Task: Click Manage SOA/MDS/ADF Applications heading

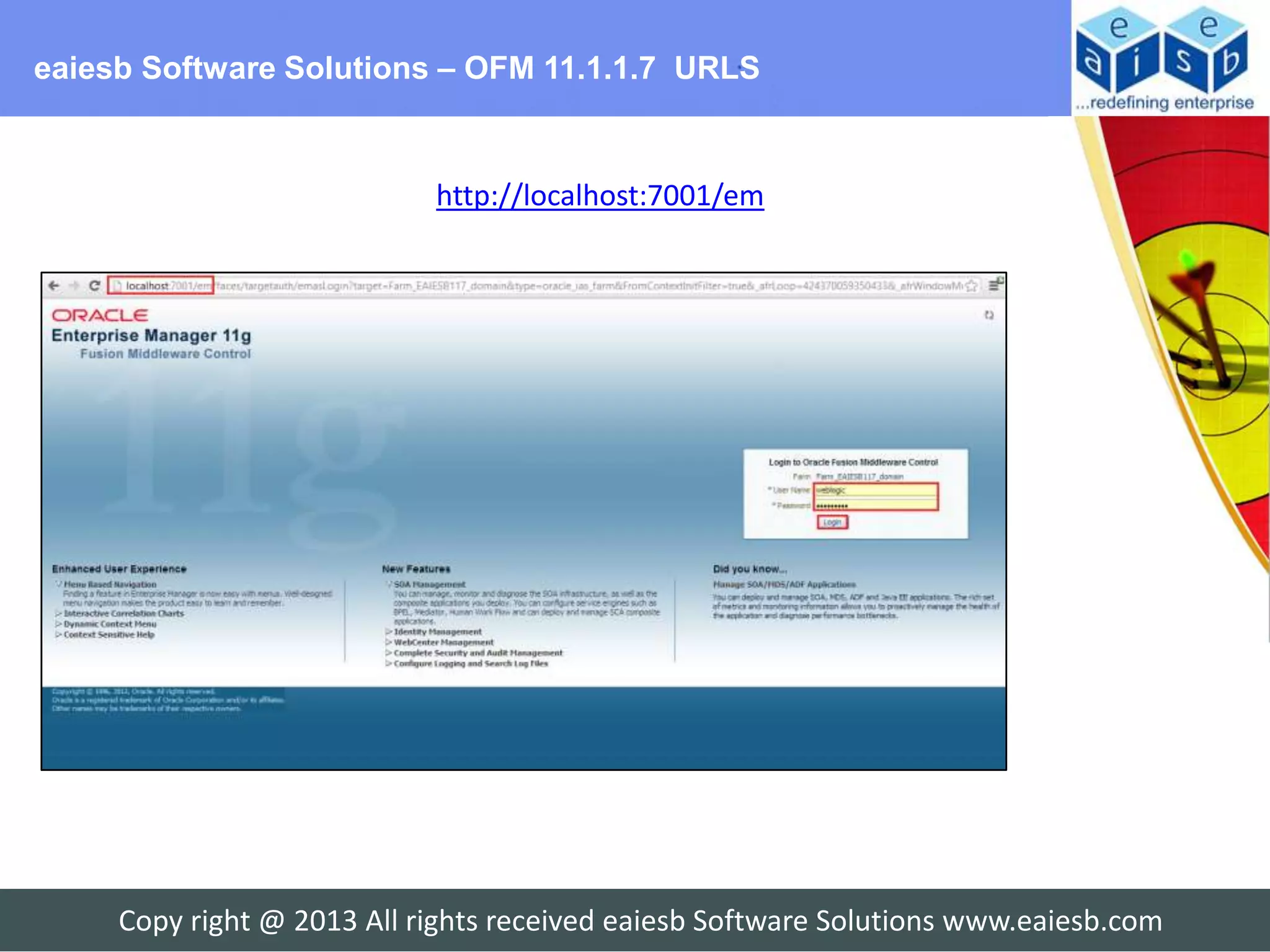Action: [x=784, y=584]
